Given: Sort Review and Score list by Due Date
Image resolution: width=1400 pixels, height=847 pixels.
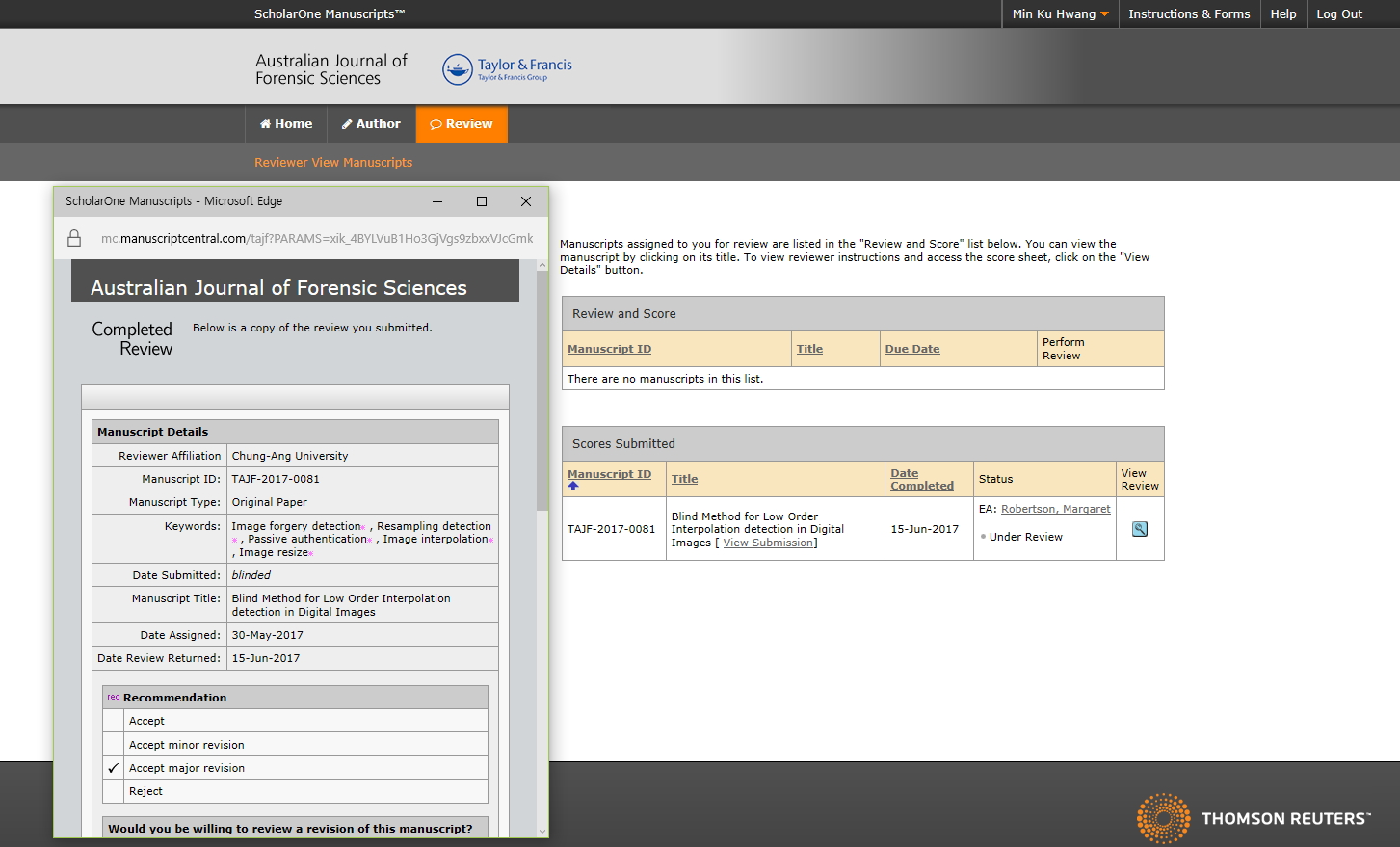Looking at the screenshot, I should 912,349.
